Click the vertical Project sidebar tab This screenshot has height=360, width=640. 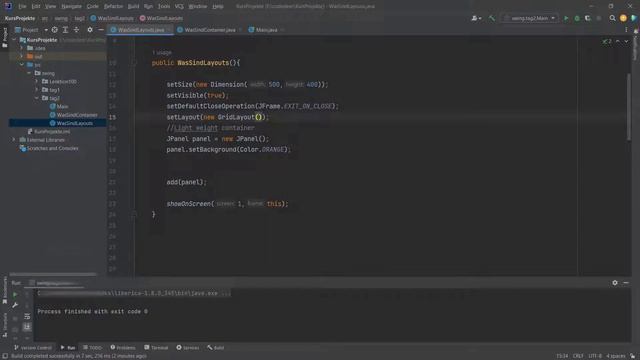point(4,37)
